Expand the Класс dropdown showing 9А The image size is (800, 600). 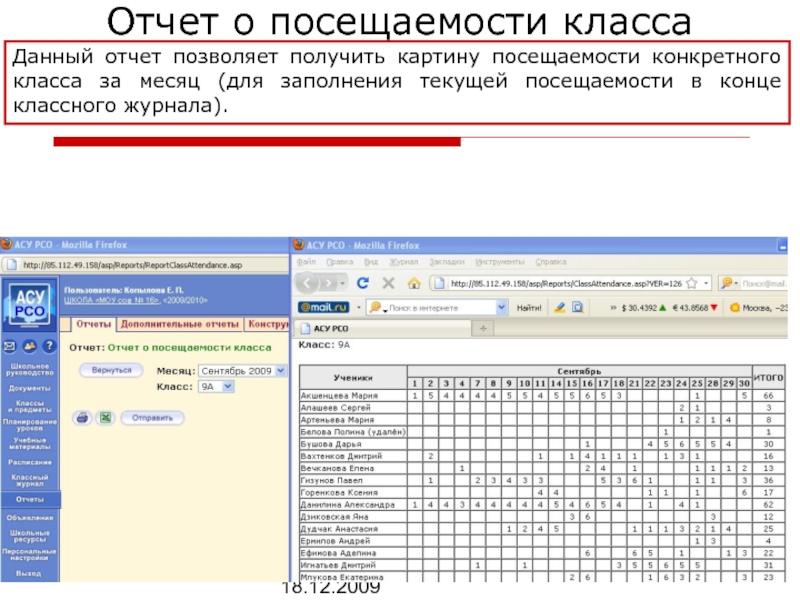[220, 385]
